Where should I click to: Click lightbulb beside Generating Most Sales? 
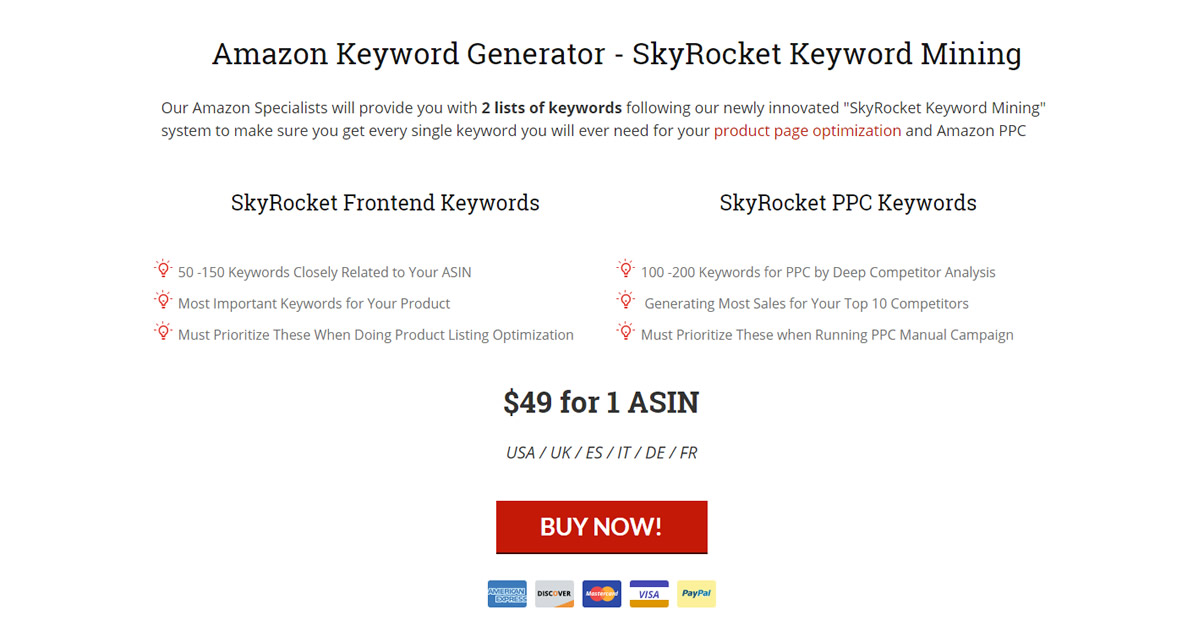(x=626, y=300)
